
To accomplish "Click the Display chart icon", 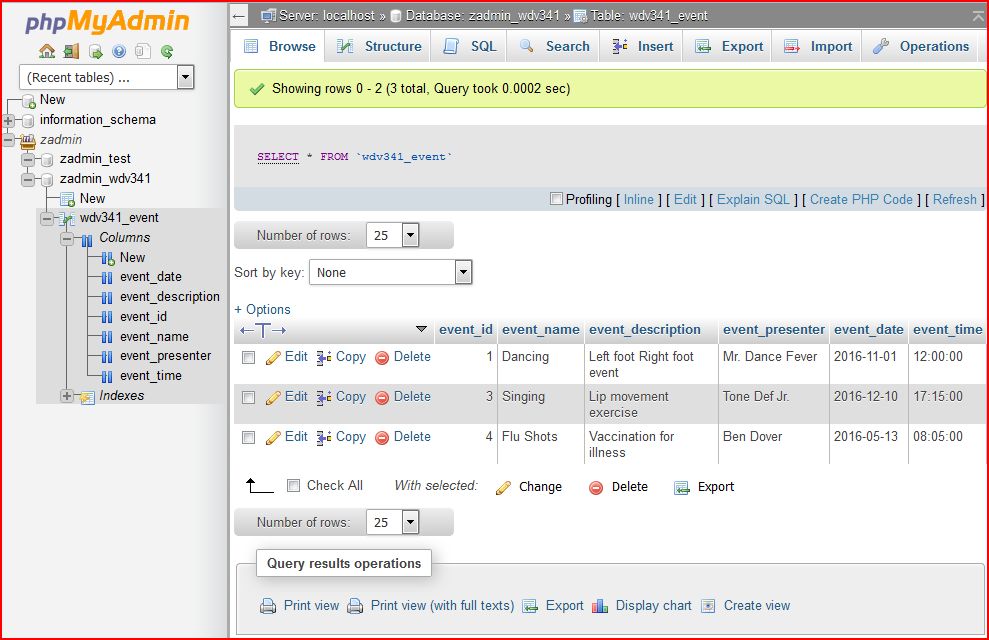I will pyautogui.click(x=600, y=605).
